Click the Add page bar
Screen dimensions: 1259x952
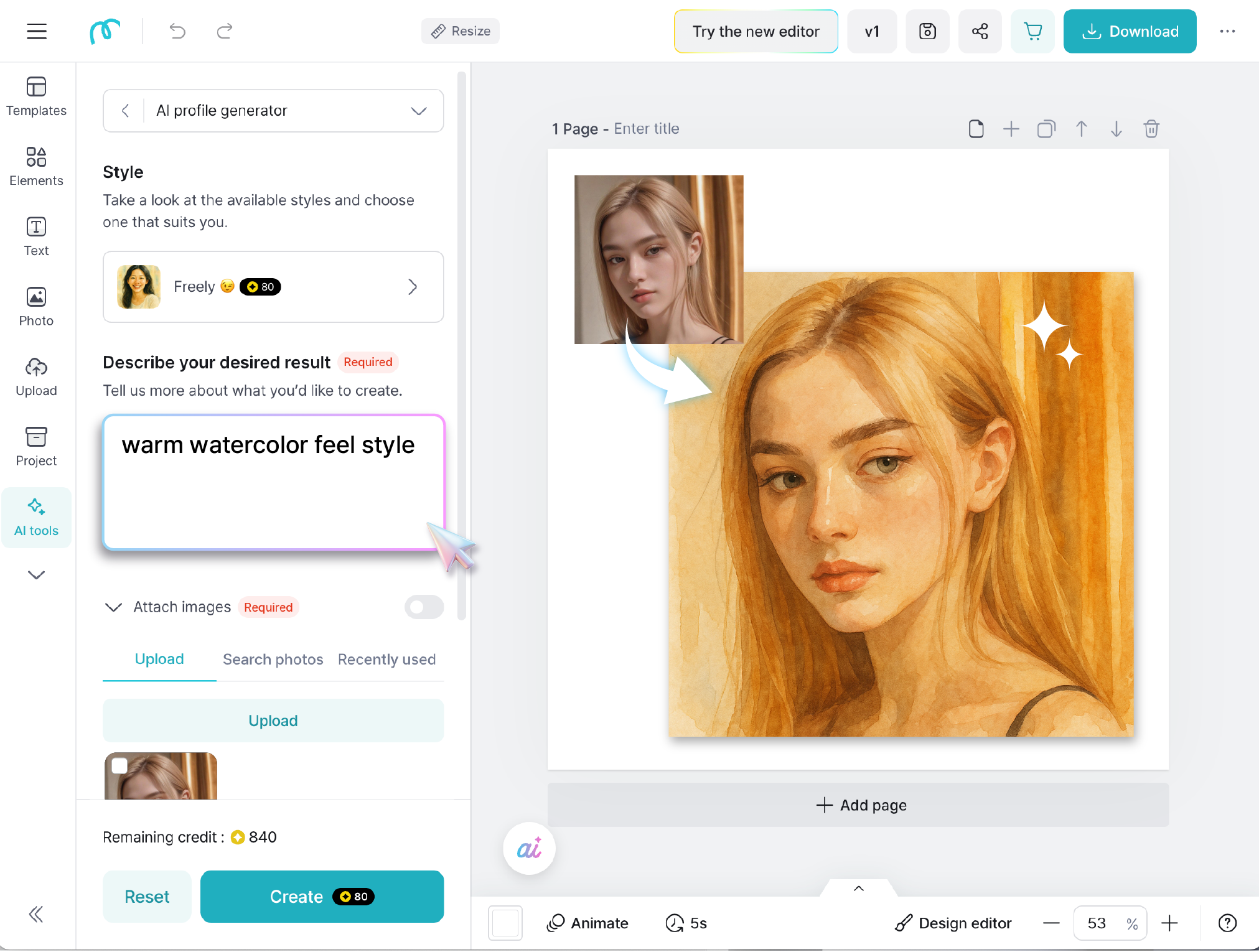click(858, 805)
